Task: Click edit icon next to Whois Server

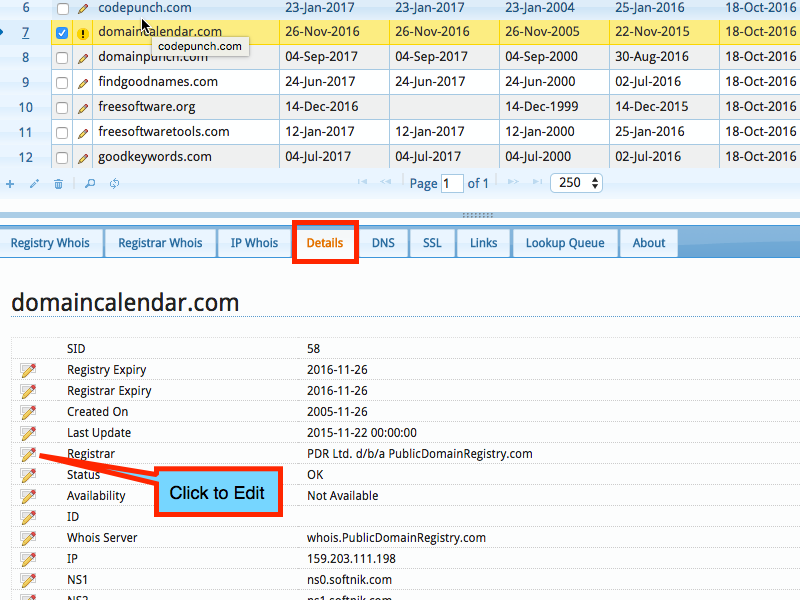Action: point(28,538)
